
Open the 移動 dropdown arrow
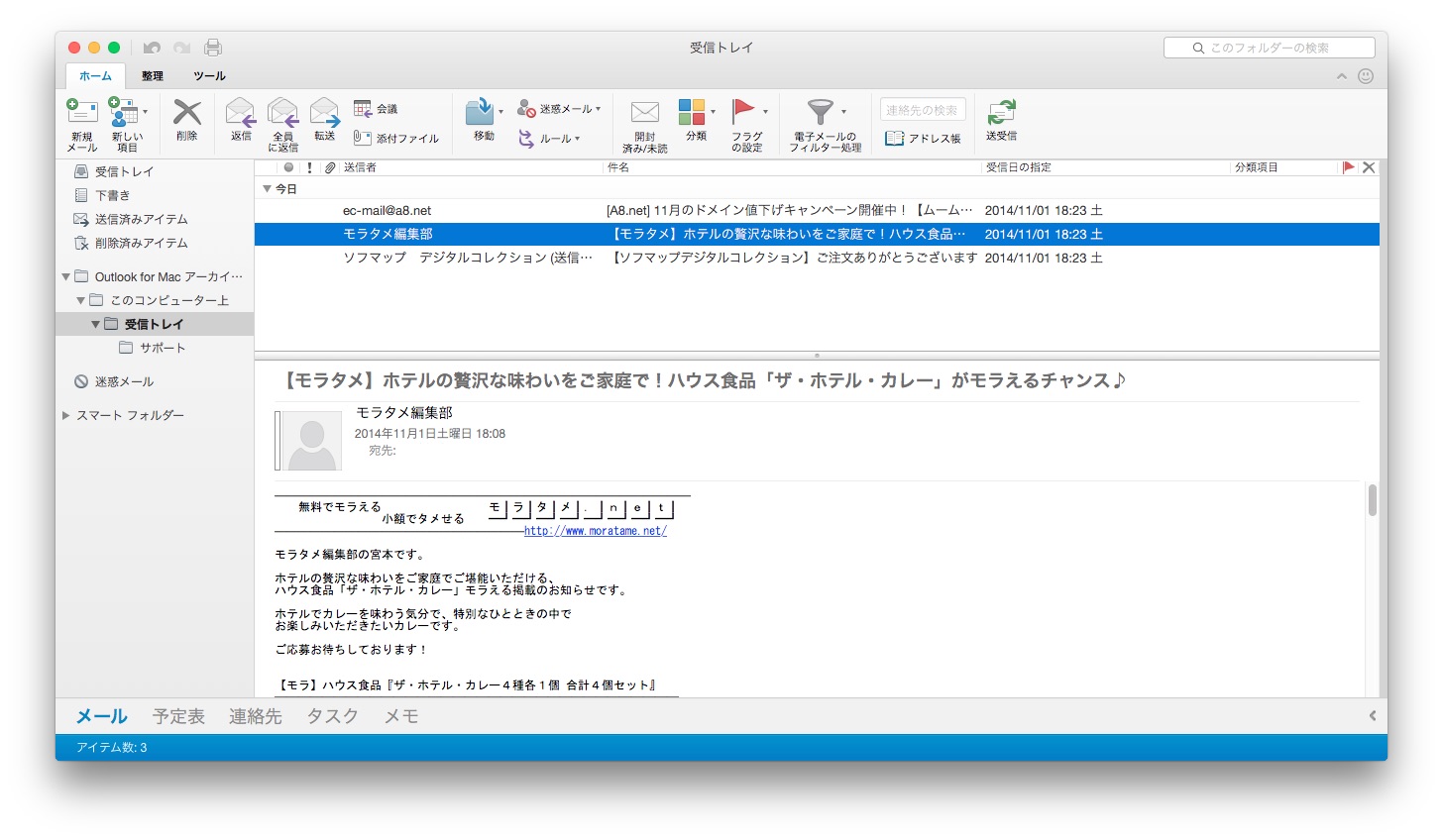[x=500, y=112]
